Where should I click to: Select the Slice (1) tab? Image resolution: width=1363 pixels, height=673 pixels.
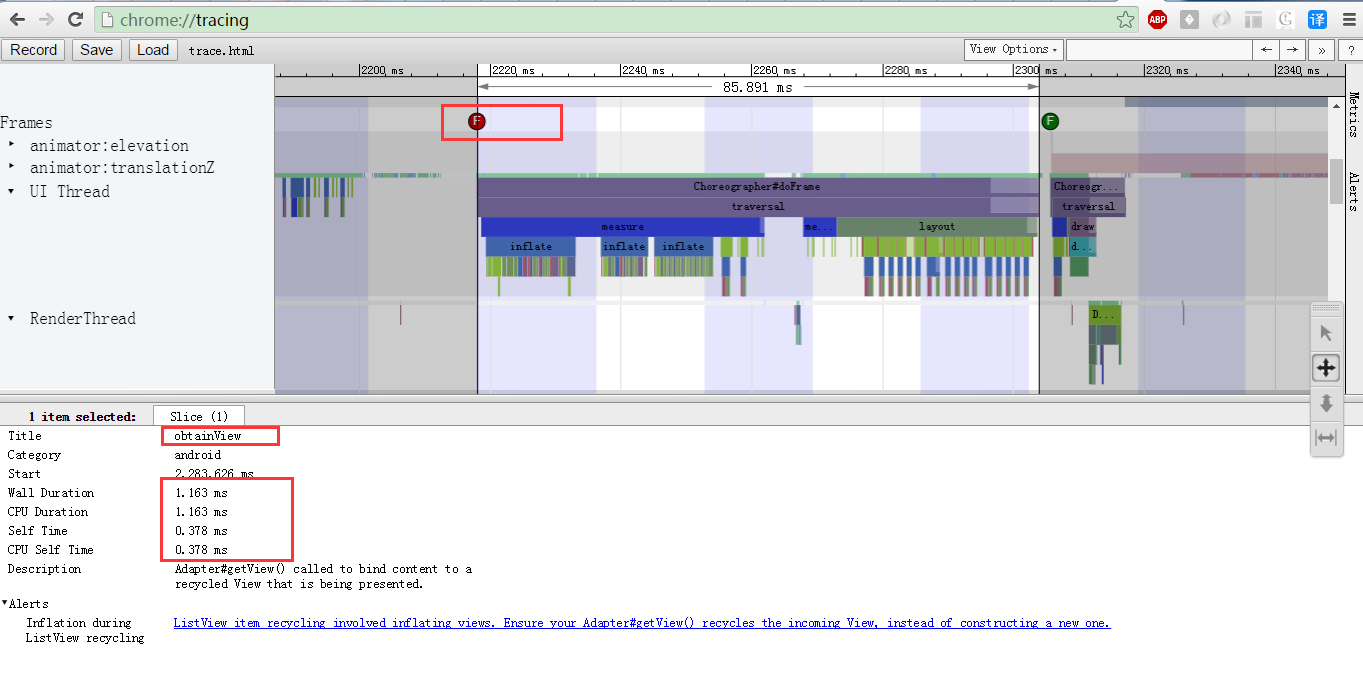(199, 416)
